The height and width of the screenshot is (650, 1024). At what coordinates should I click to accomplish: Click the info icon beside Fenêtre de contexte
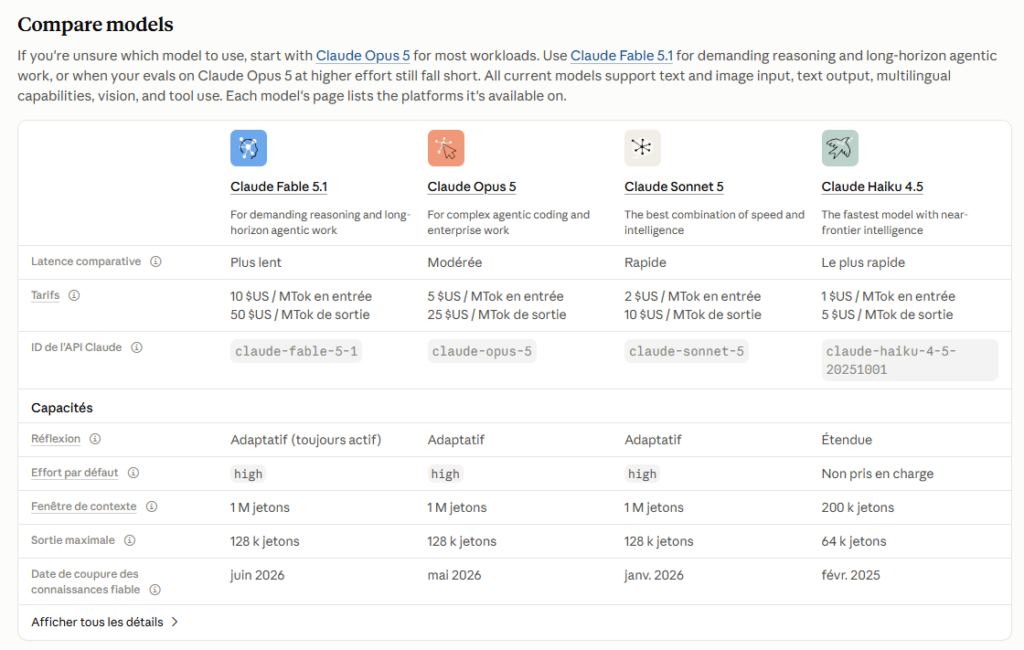coord(152,507)
